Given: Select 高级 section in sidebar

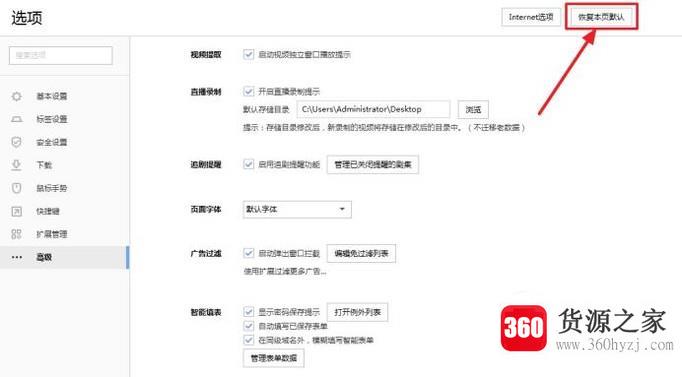Looking at the screenshot, I should click(64, 257).
